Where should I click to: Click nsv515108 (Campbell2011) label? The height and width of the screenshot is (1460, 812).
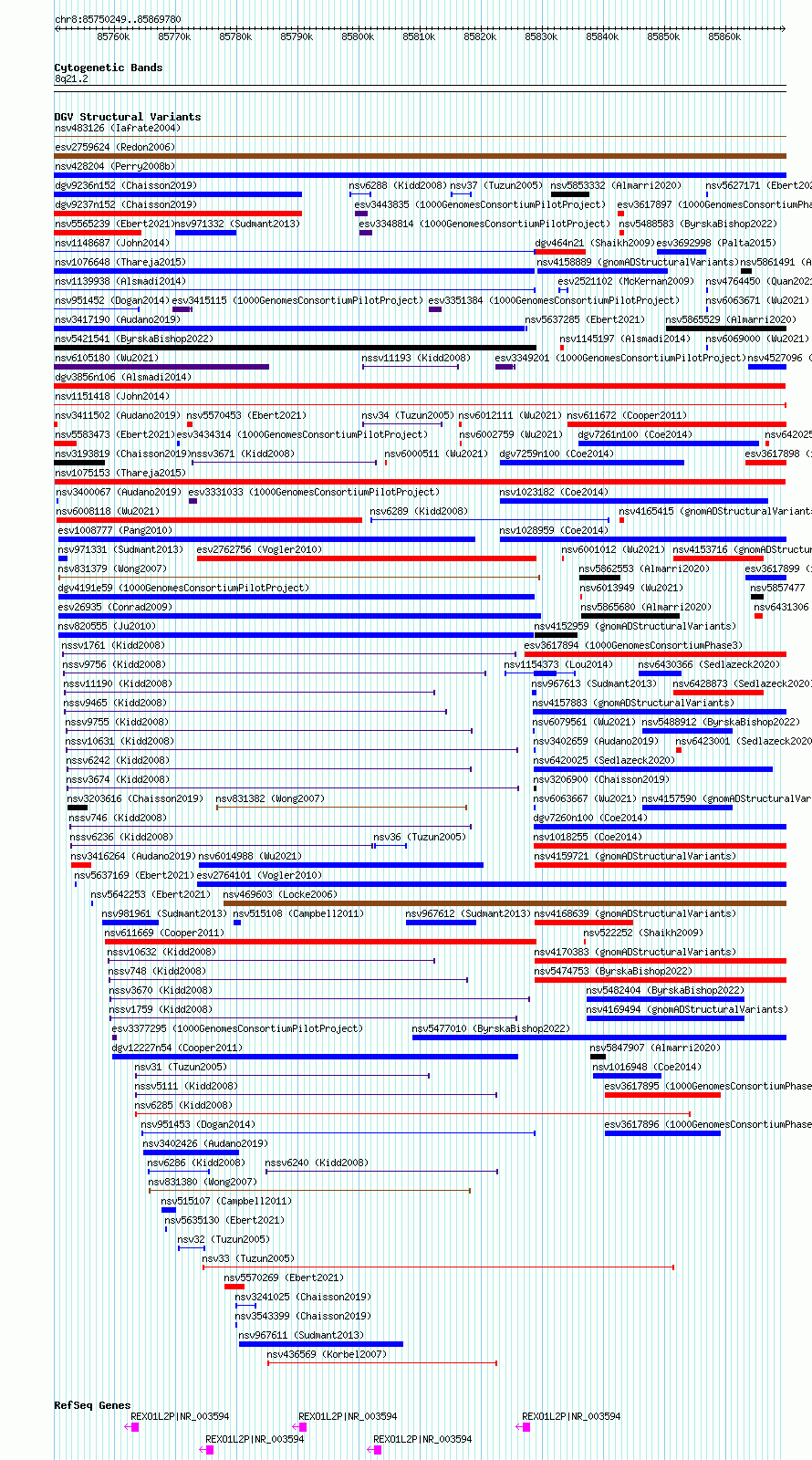coord(298,914)
